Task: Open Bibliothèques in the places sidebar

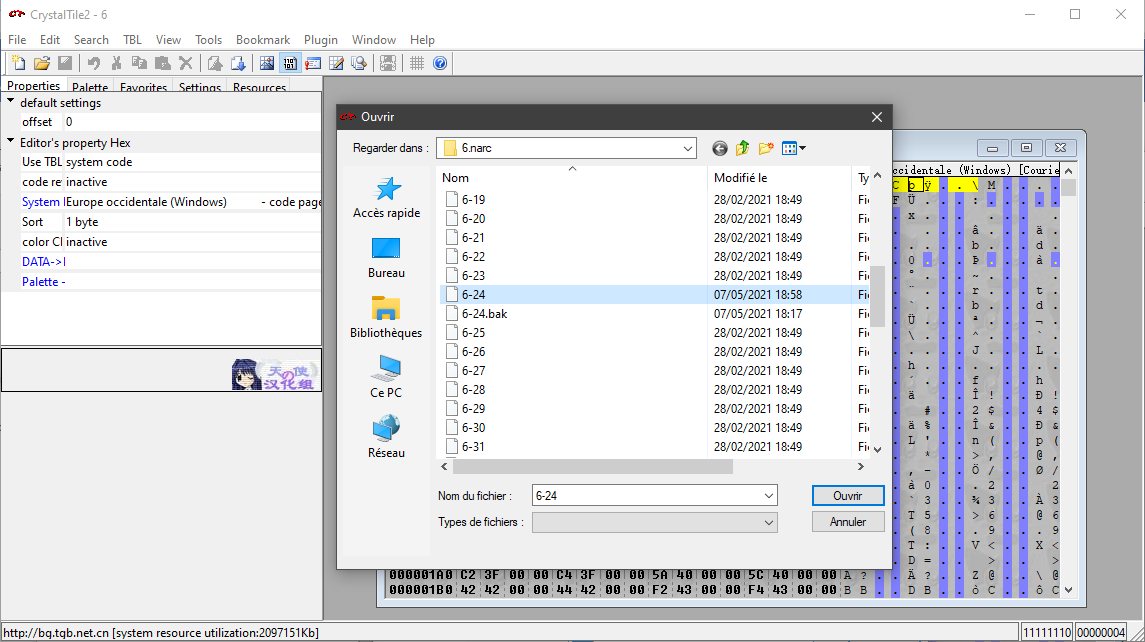Action: 386,317
